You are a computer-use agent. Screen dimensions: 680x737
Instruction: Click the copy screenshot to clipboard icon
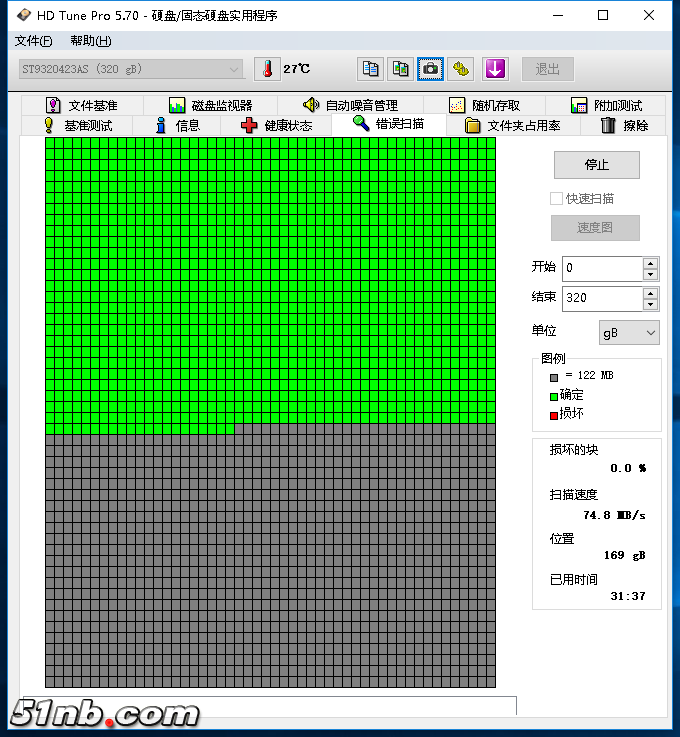(400, 68)
